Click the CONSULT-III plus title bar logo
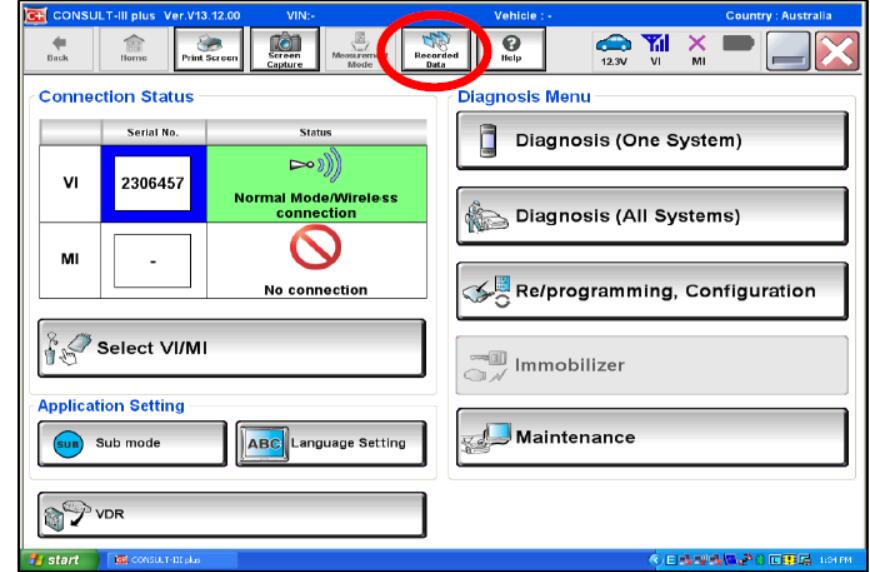The height and width of the screenshot is (572, 870). [36, 16]
